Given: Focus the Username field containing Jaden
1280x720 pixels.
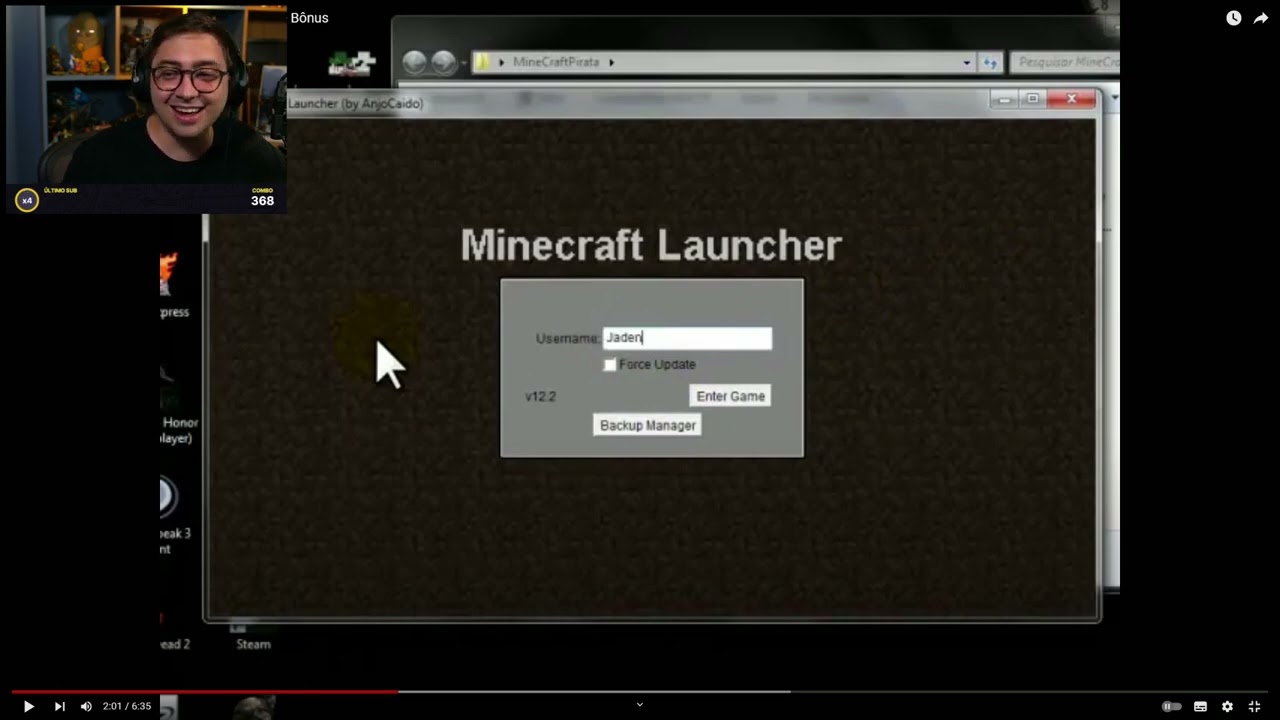Looking at the screenshot, I should (687, 338).
